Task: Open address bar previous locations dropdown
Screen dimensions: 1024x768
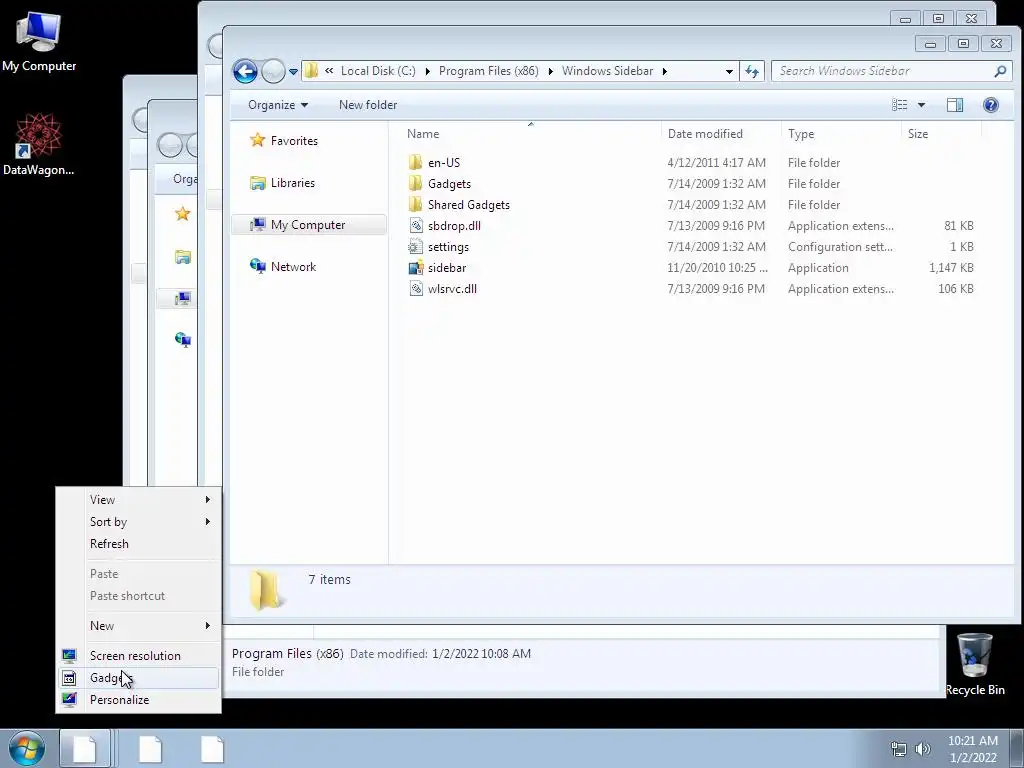Action: pos(729,71)
